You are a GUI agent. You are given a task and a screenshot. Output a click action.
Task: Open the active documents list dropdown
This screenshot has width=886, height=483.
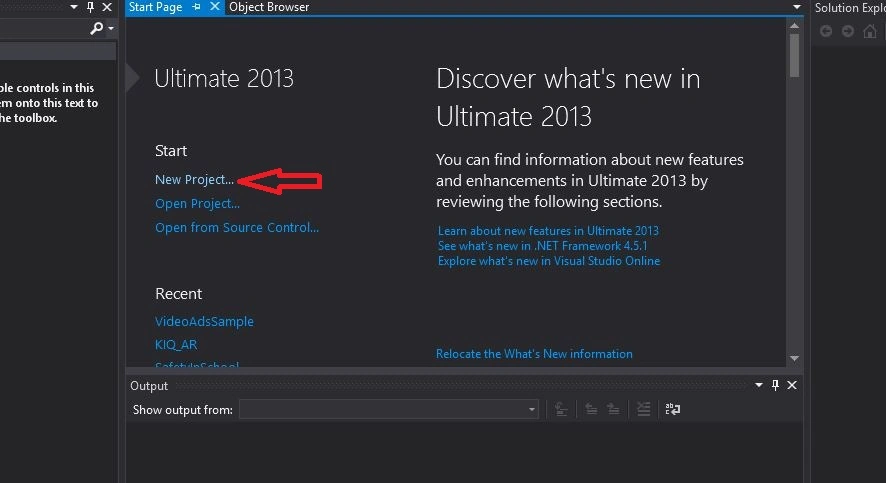[x=797, y=7]
